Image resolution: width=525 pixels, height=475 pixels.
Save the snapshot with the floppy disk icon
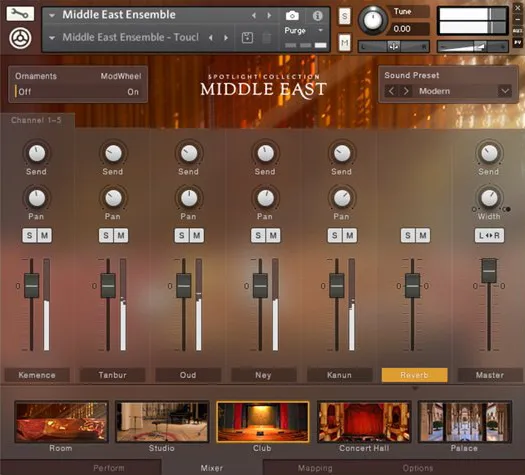[x=247, y=37]
